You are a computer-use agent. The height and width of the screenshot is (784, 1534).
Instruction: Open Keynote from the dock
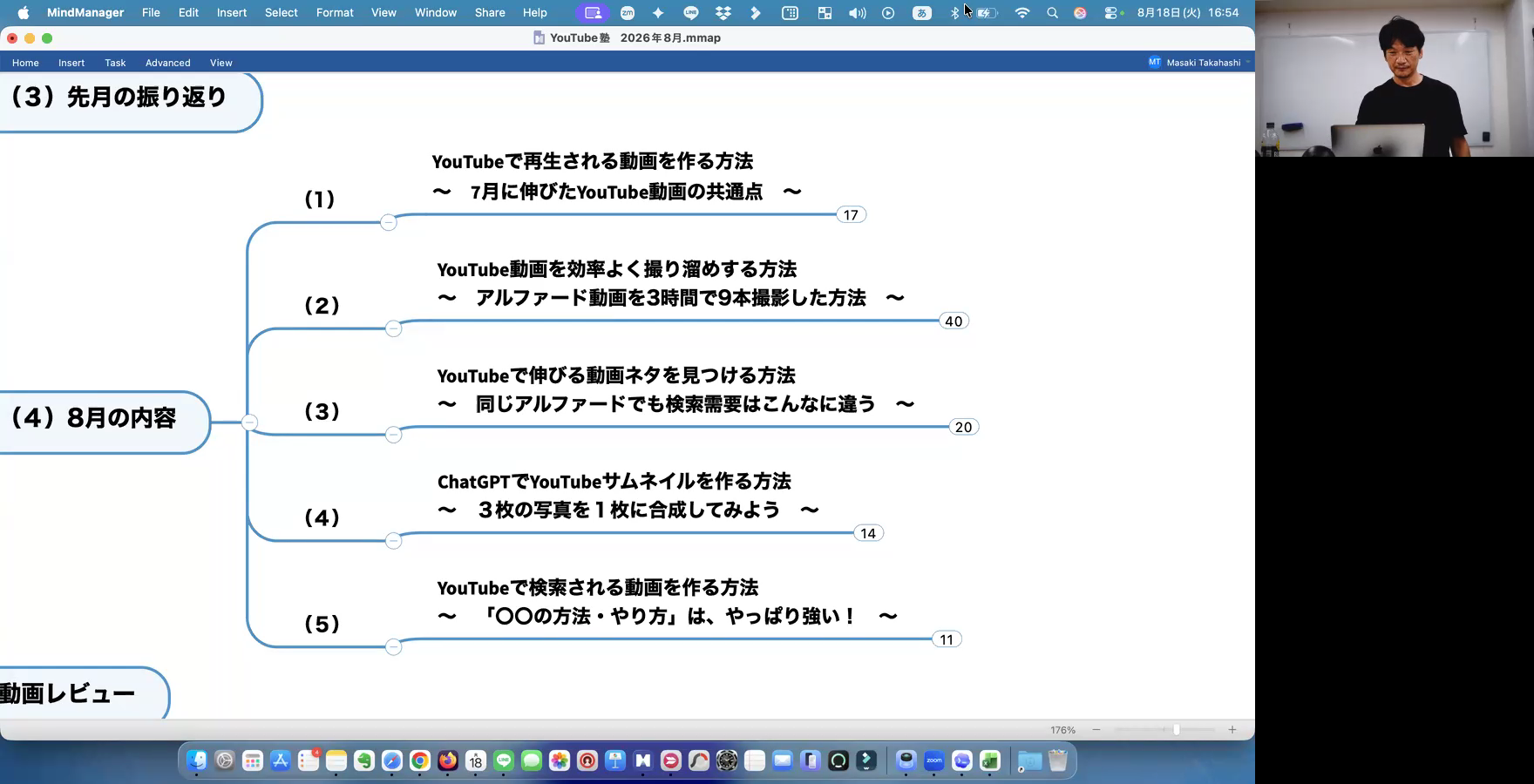click(615, 760)
